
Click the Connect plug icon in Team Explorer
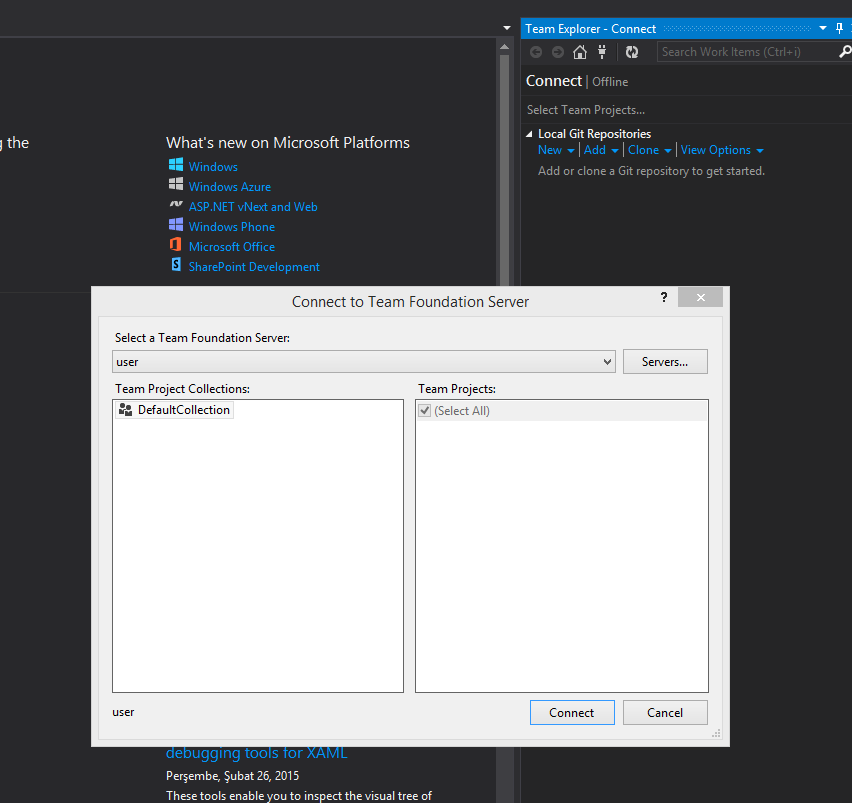pos(602,52)
